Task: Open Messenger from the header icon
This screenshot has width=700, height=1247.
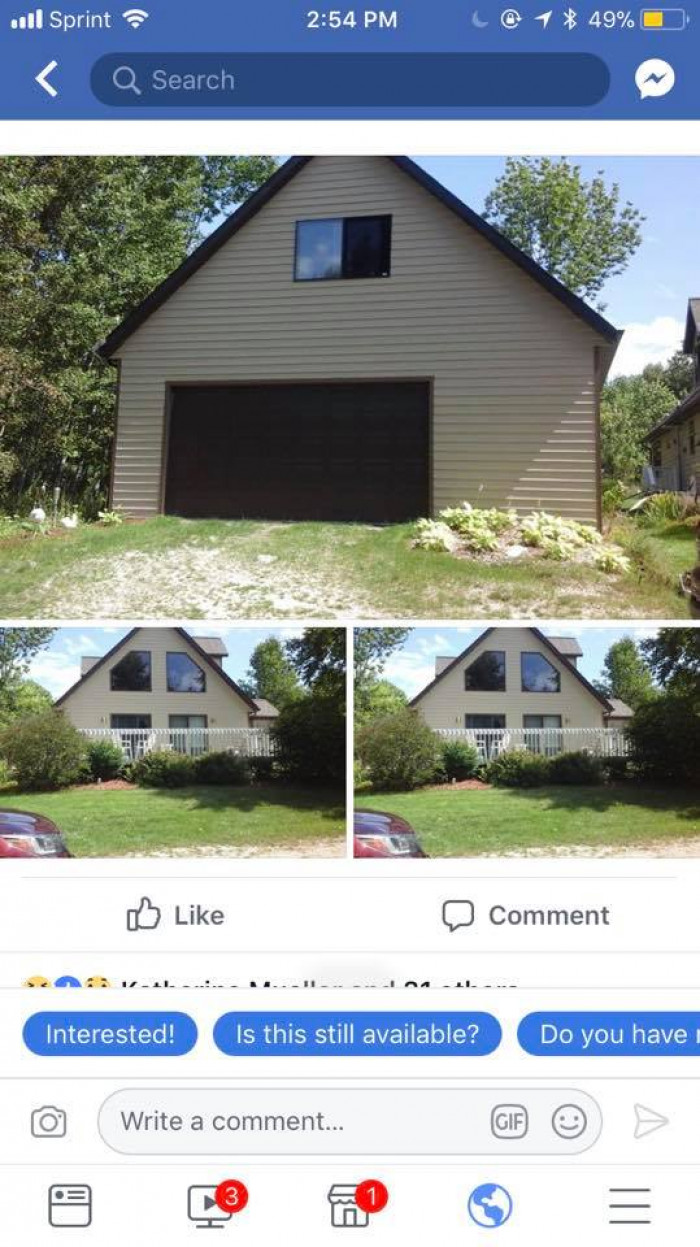Action: point(654,79)
